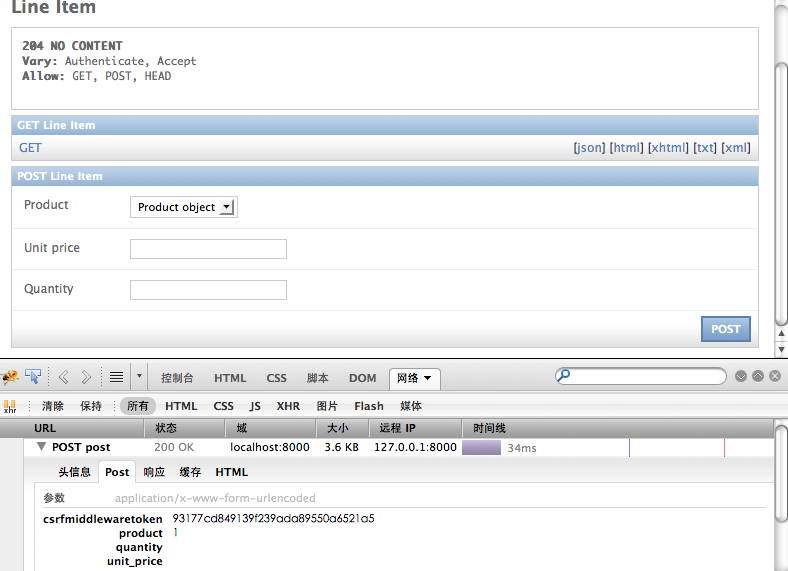
Task: Click page scrollbar down arrow
Action: (781, 349)
